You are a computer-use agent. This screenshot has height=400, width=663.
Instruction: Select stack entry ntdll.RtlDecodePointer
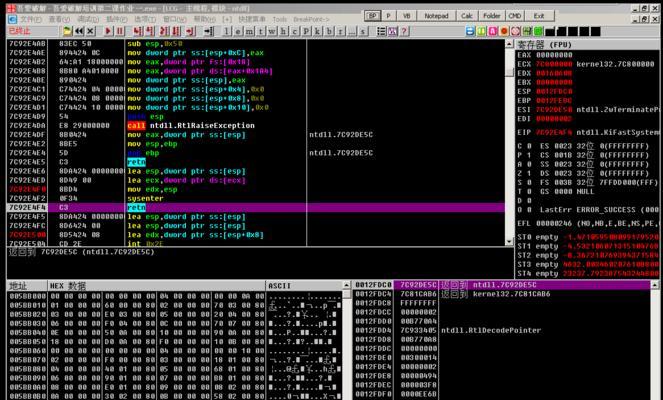(491, 330)
